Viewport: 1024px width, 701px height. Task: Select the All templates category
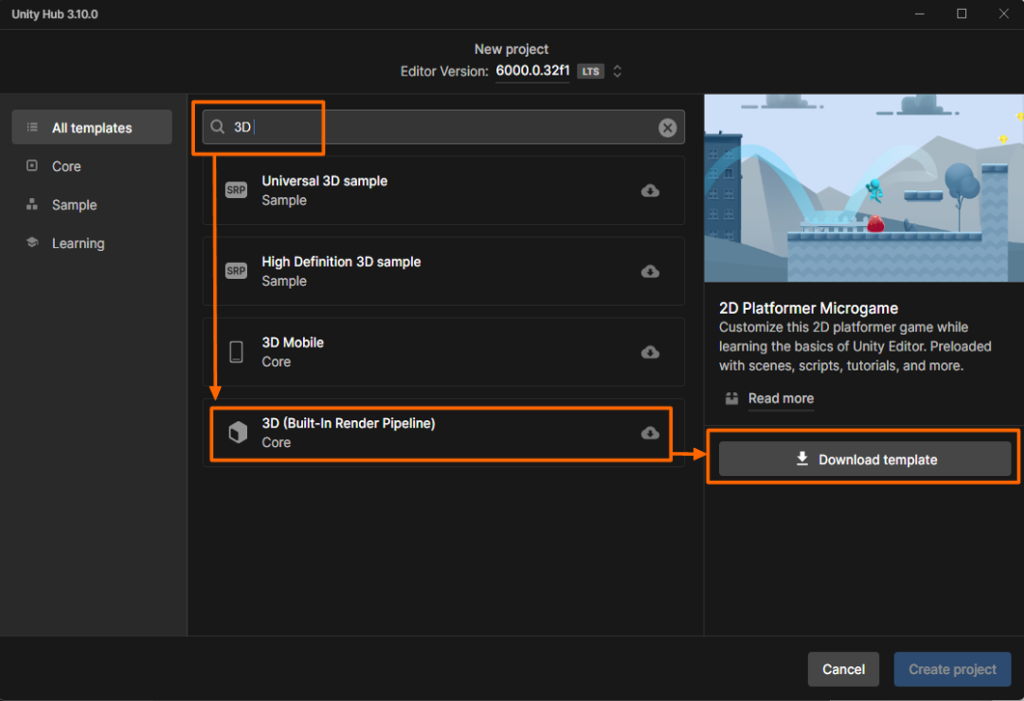click(92, 128)
